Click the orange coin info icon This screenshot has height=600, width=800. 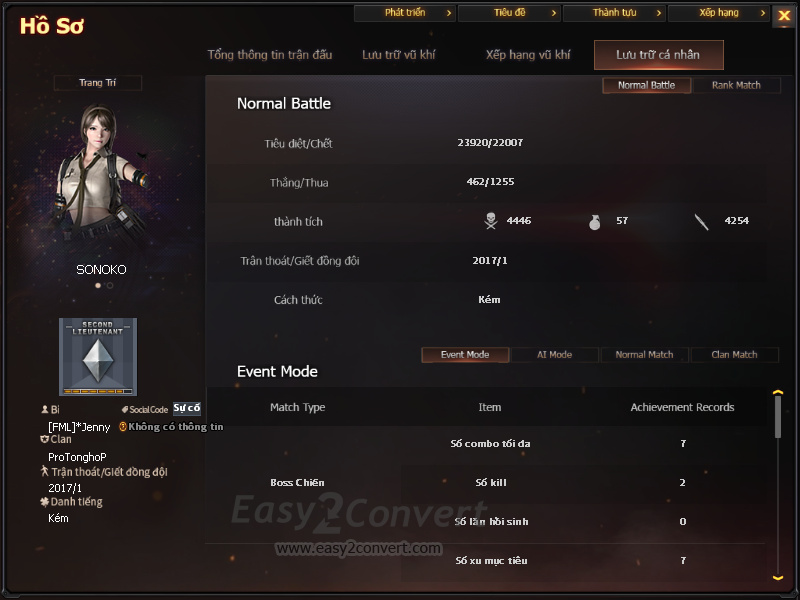click(122, 427)
